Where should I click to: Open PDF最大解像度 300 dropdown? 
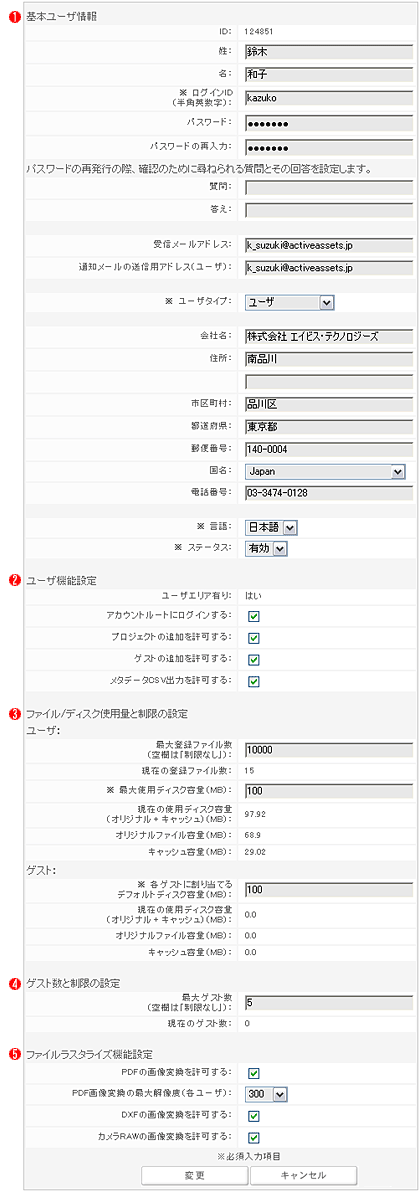pyautogui.click(x=266, y=1094)
